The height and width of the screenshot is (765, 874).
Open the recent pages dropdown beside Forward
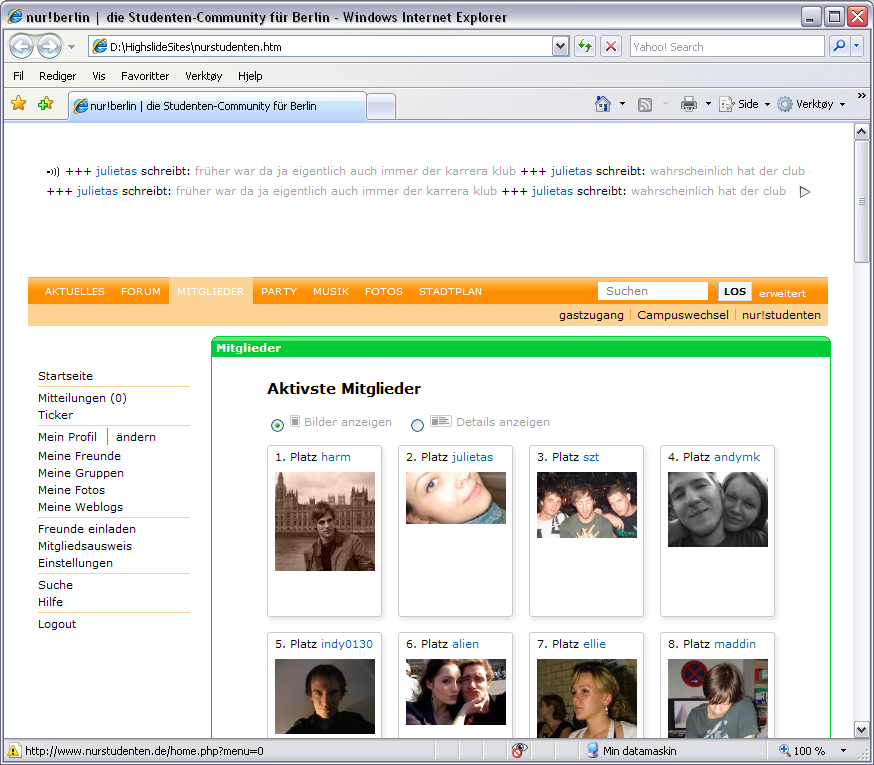coord(71,47)
